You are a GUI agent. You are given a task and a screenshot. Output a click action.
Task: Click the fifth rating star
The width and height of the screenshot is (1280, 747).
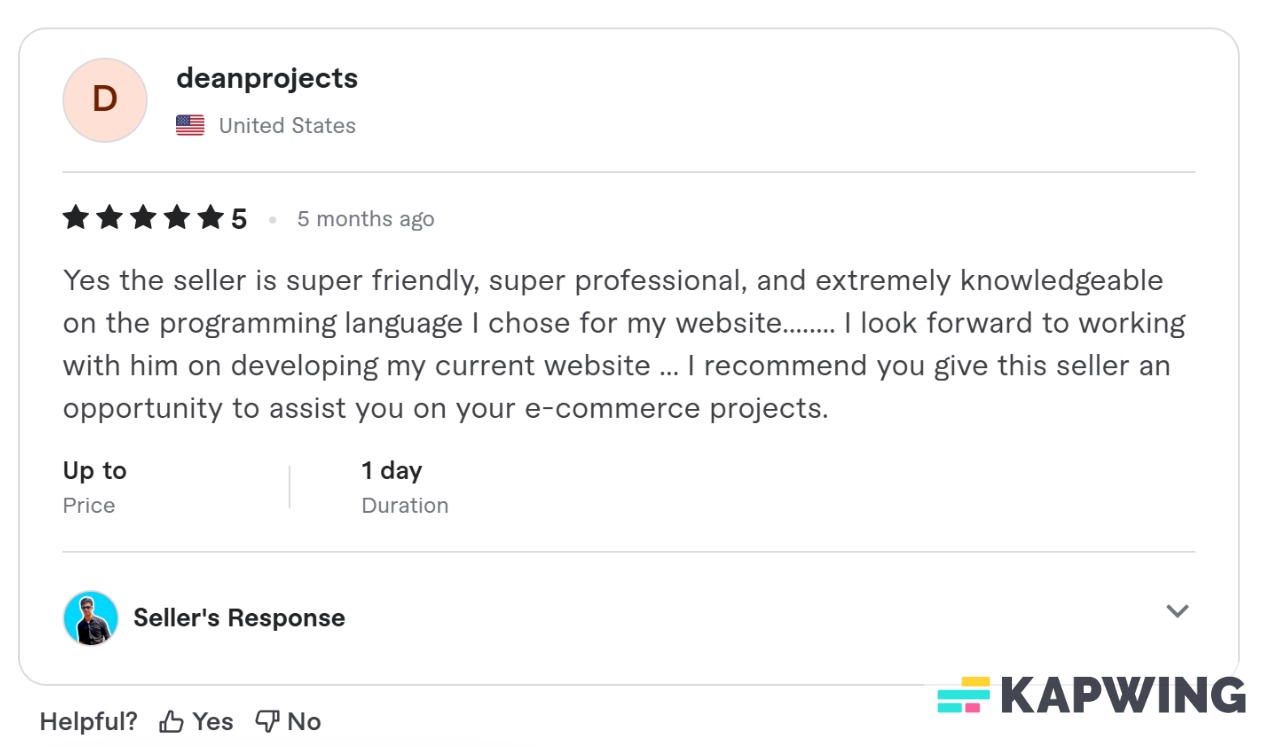point(209,217)
